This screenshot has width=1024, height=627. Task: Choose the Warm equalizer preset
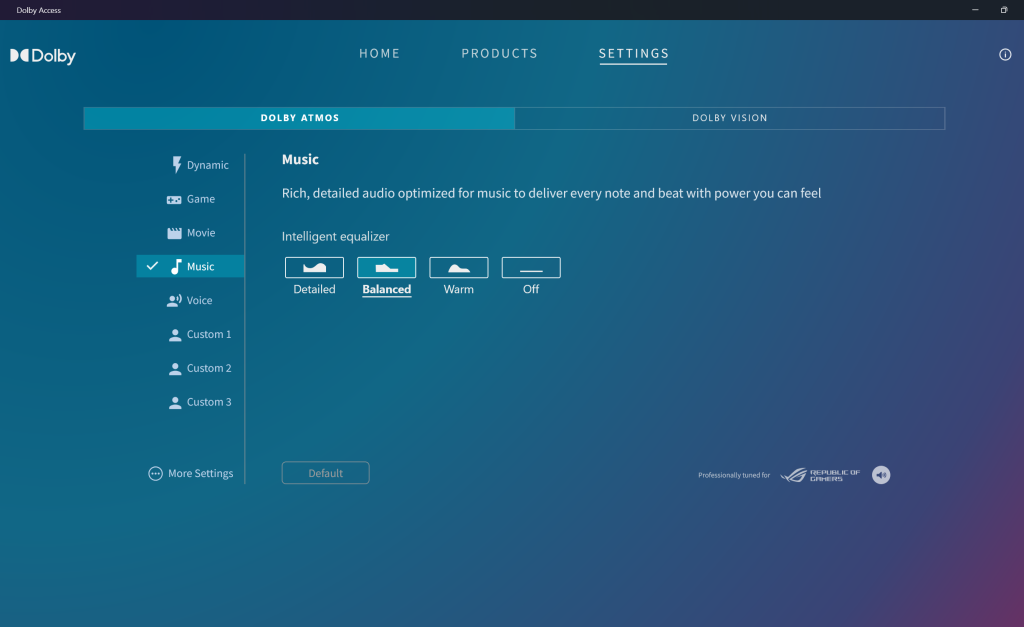point(458,268)
